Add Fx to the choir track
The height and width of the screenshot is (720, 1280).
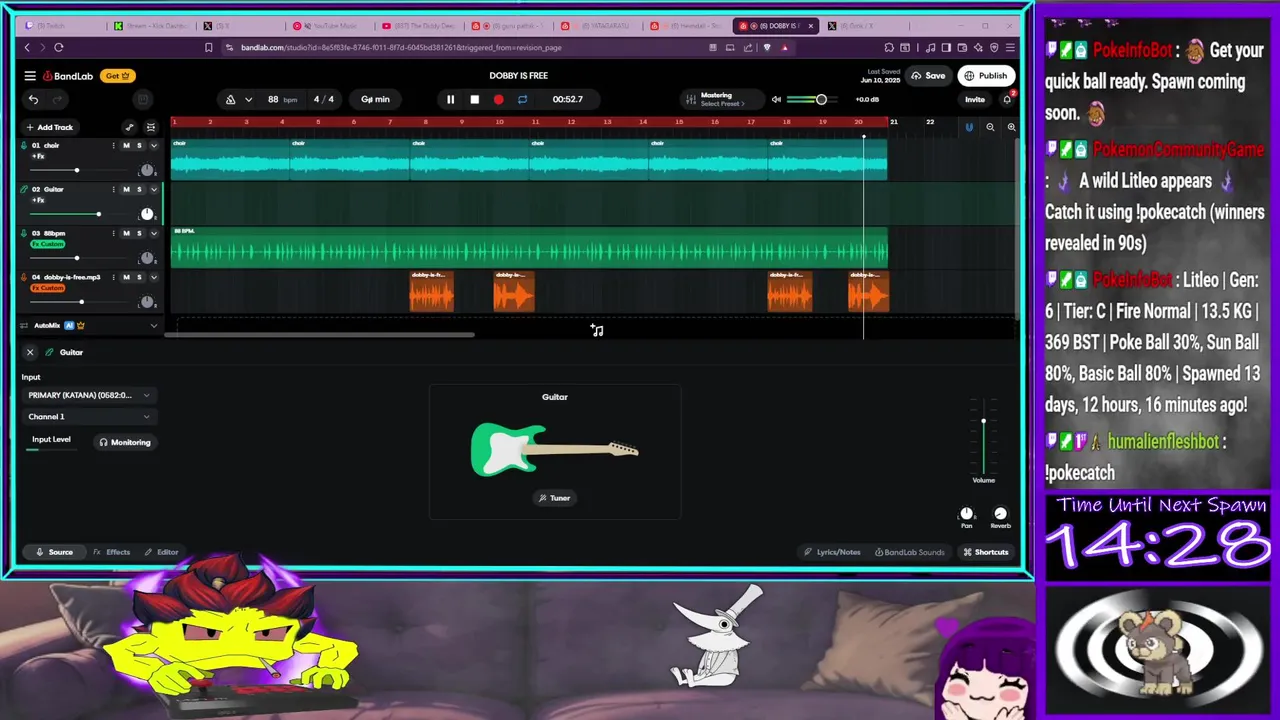point(38,156)
